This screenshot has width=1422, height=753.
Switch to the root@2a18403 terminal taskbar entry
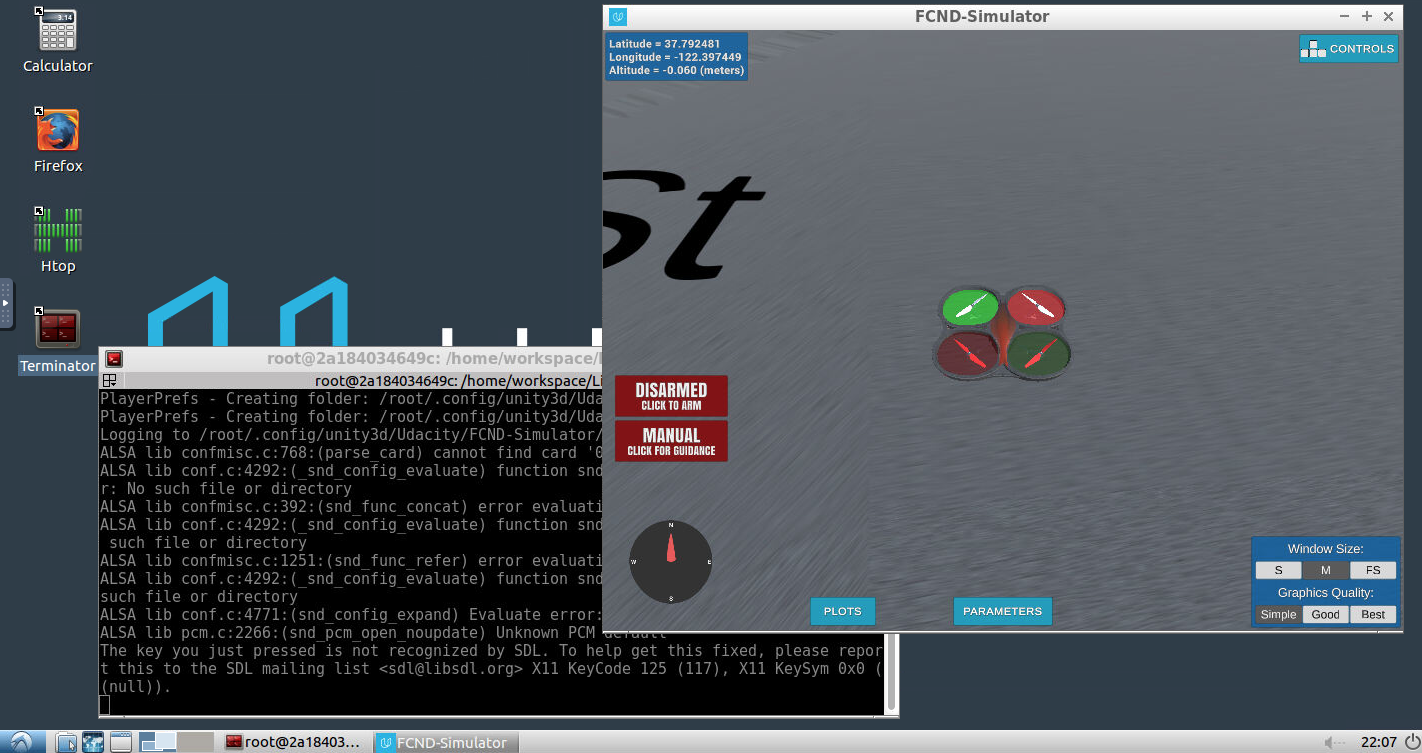[295, 742]
